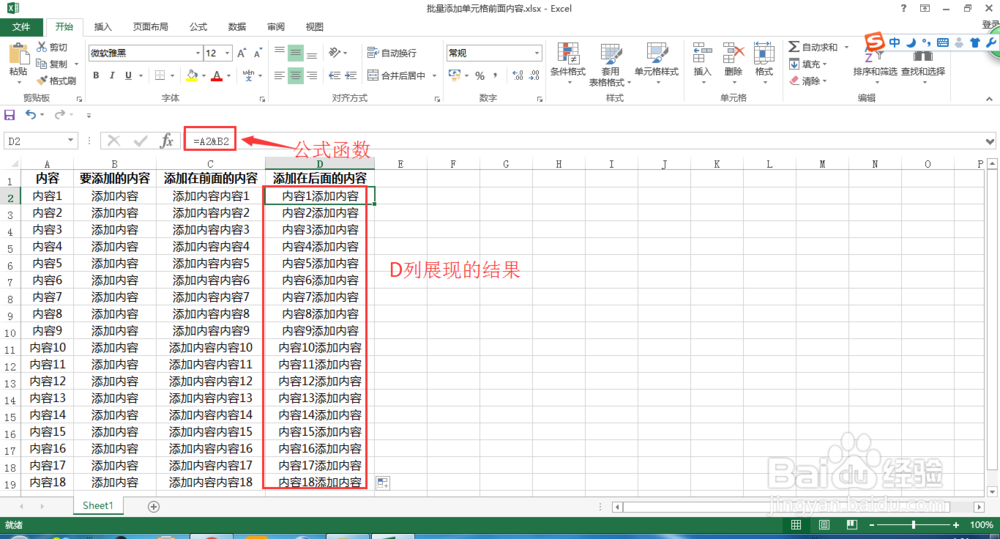Viewport: 1000px width, 539px height.
Task: Click the cell Borders icon
Action: (x=160, y=75)
